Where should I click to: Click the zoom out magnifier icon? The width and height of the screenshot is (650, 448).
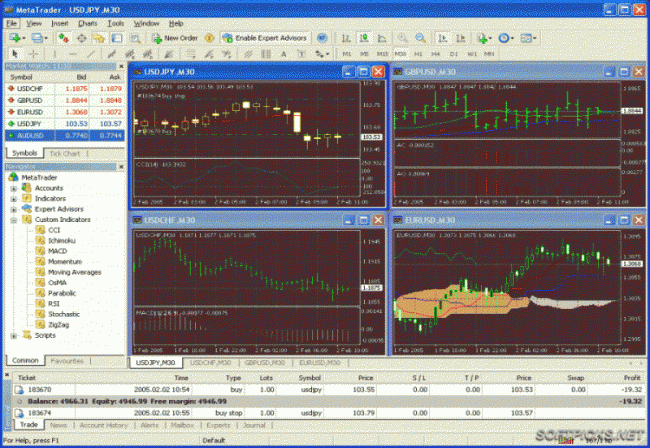click(420, 38)
